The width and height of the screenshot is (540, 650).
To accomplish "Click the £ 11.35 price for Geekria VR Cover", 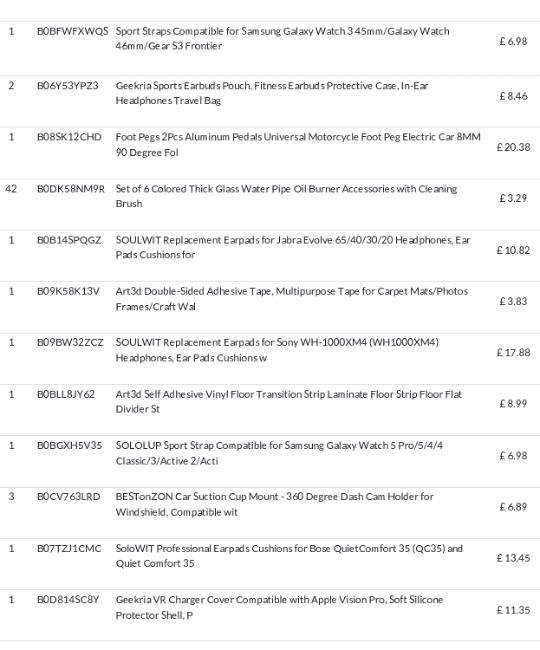I will point(513,610).
